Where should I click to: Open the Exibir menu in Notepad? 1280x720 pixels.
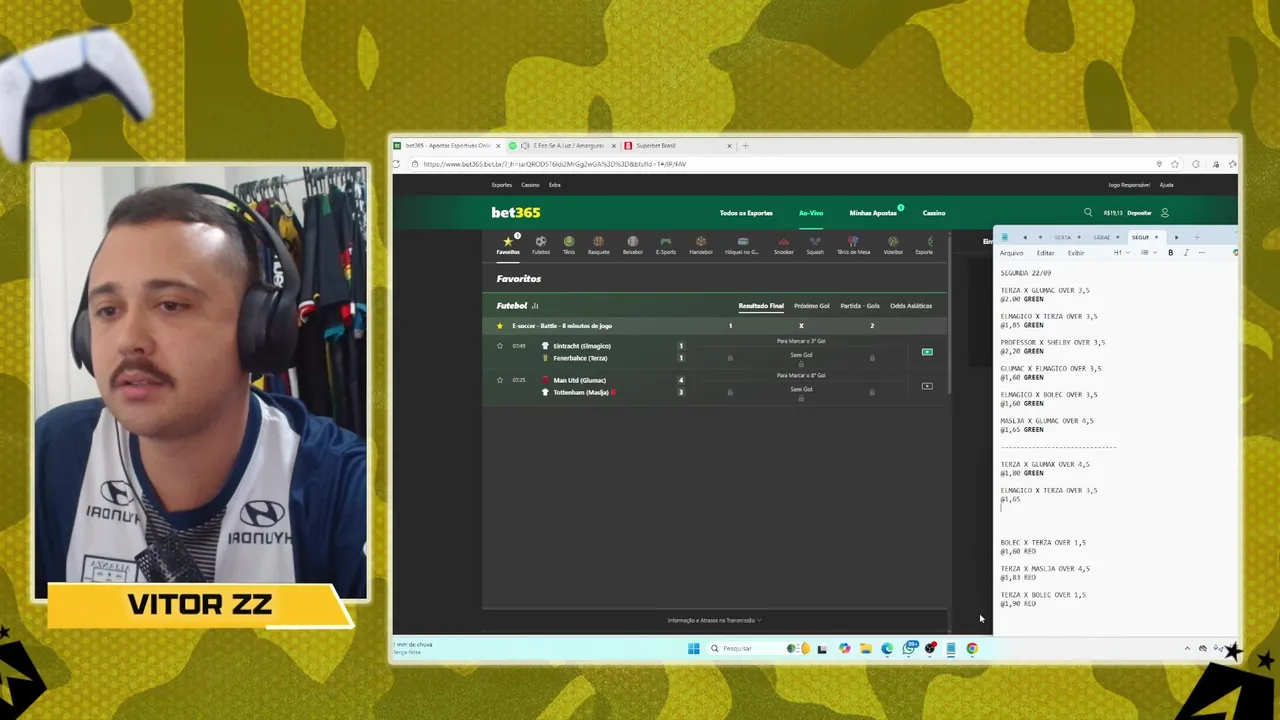(x=1075, y=253)
